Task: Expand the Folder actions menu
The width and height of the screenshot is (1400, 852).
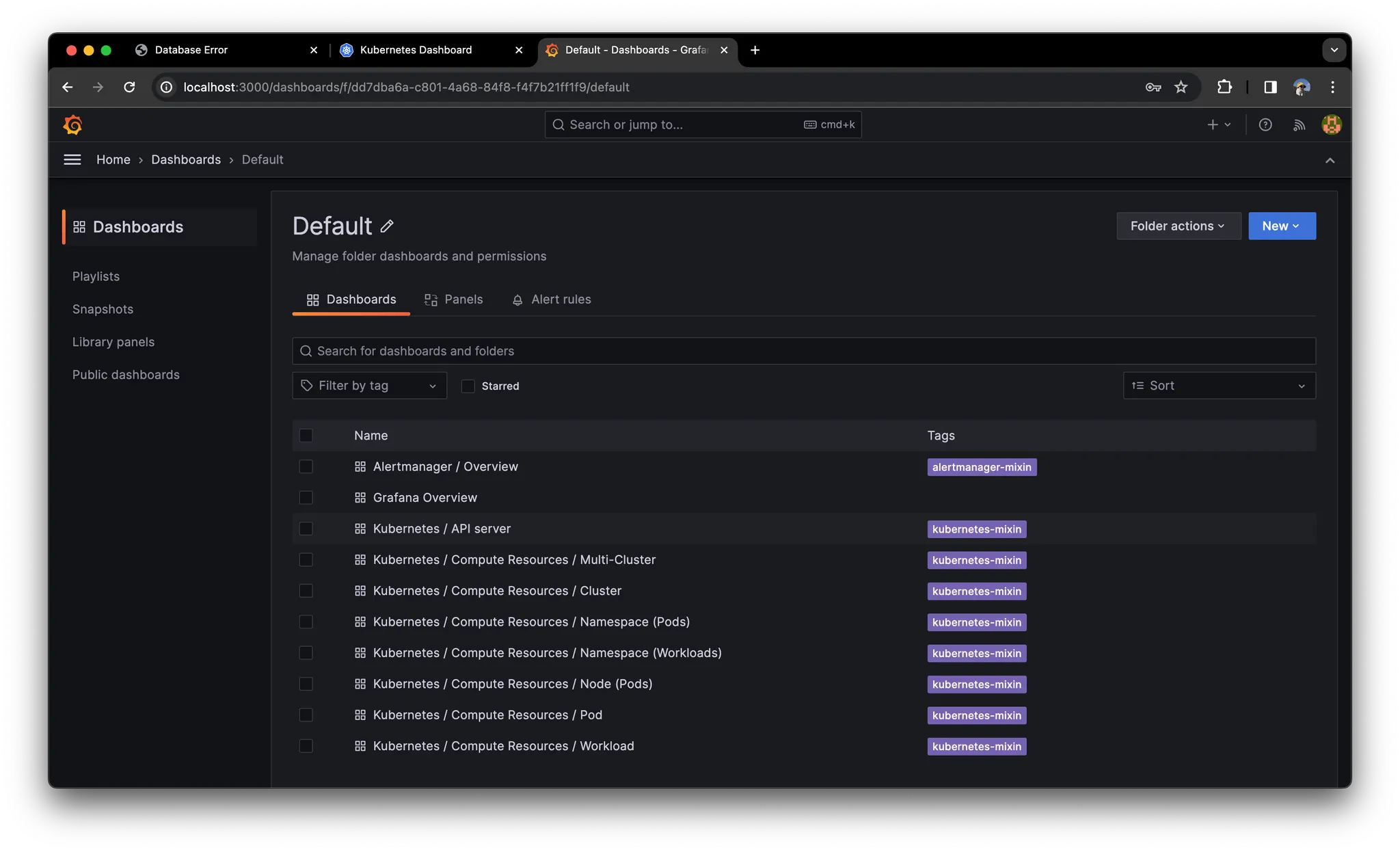Action: [x=1178, y=226]
